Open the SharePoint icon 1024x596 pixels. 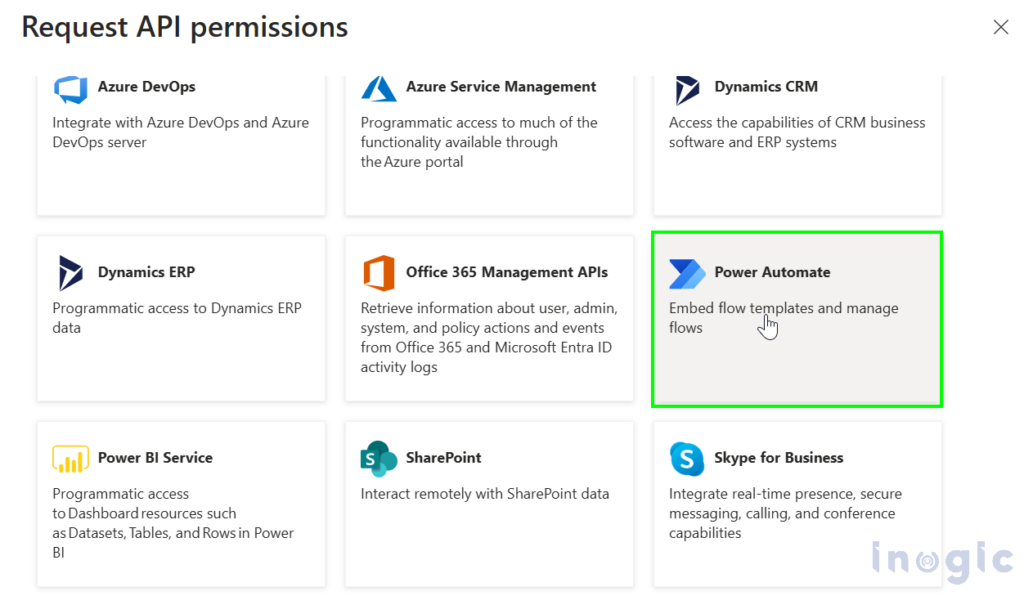379,458
